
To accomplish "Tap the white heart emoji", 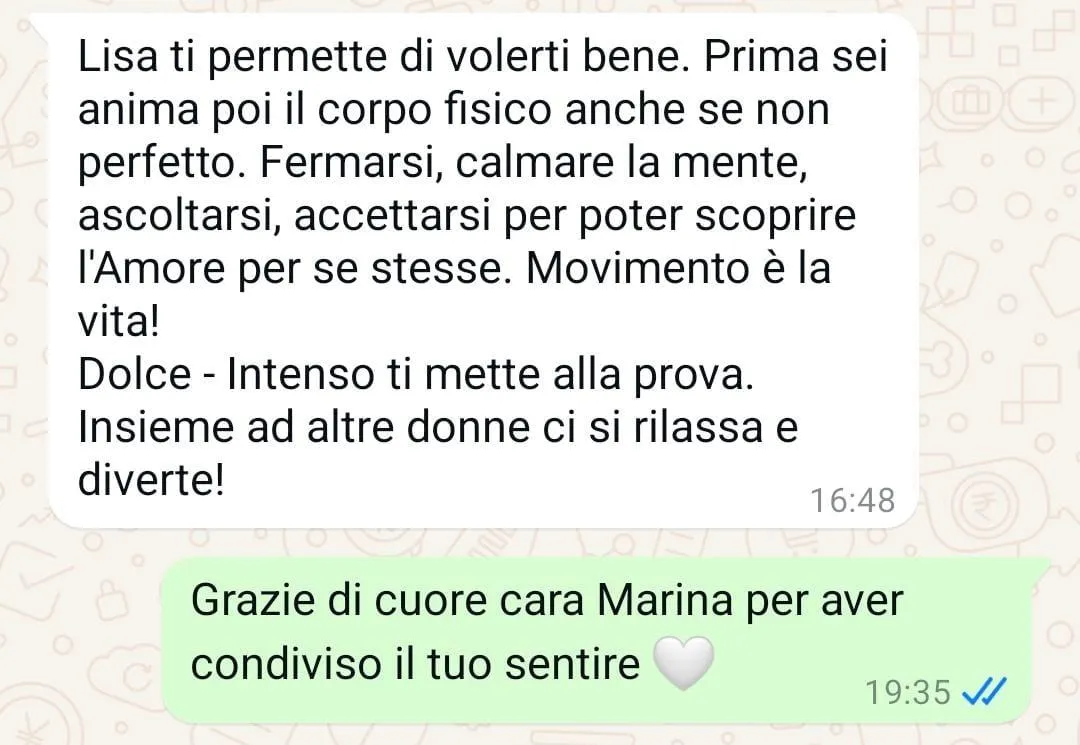I will point(683,663).
